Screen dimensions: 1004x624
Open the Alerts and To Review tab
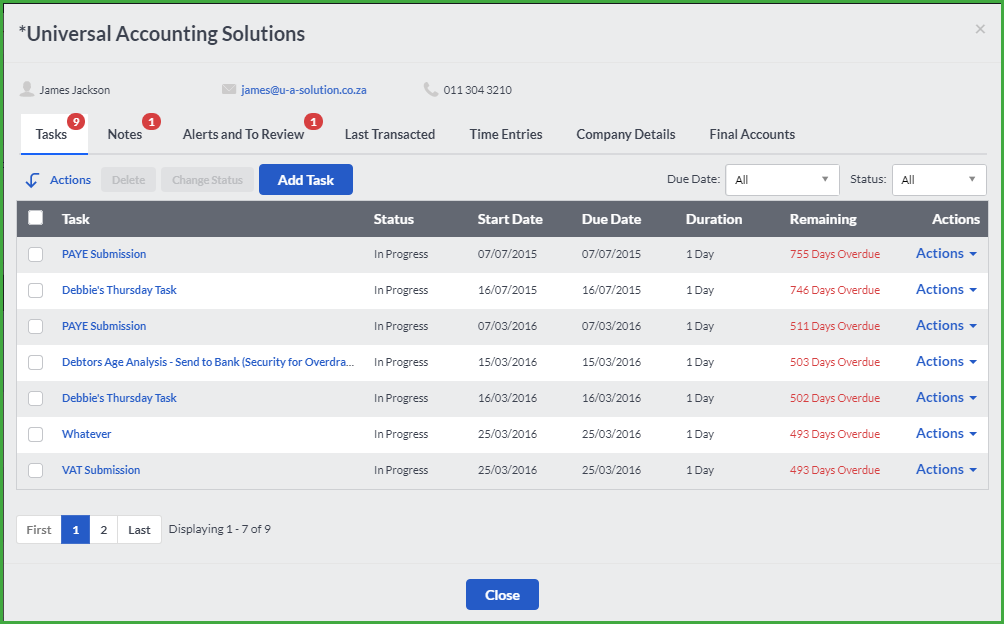(243, 134)
